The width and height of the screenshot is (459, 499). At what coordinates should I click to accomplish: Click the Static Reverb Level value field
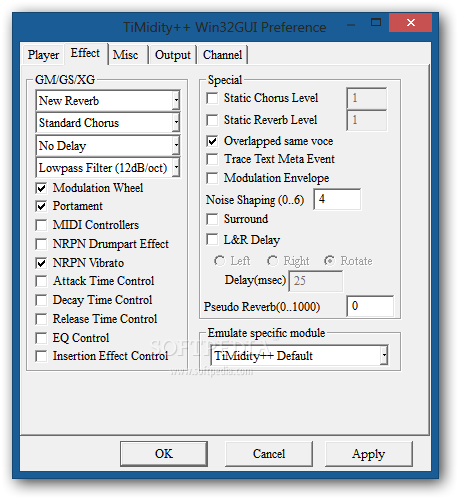[x=367, y=120]
